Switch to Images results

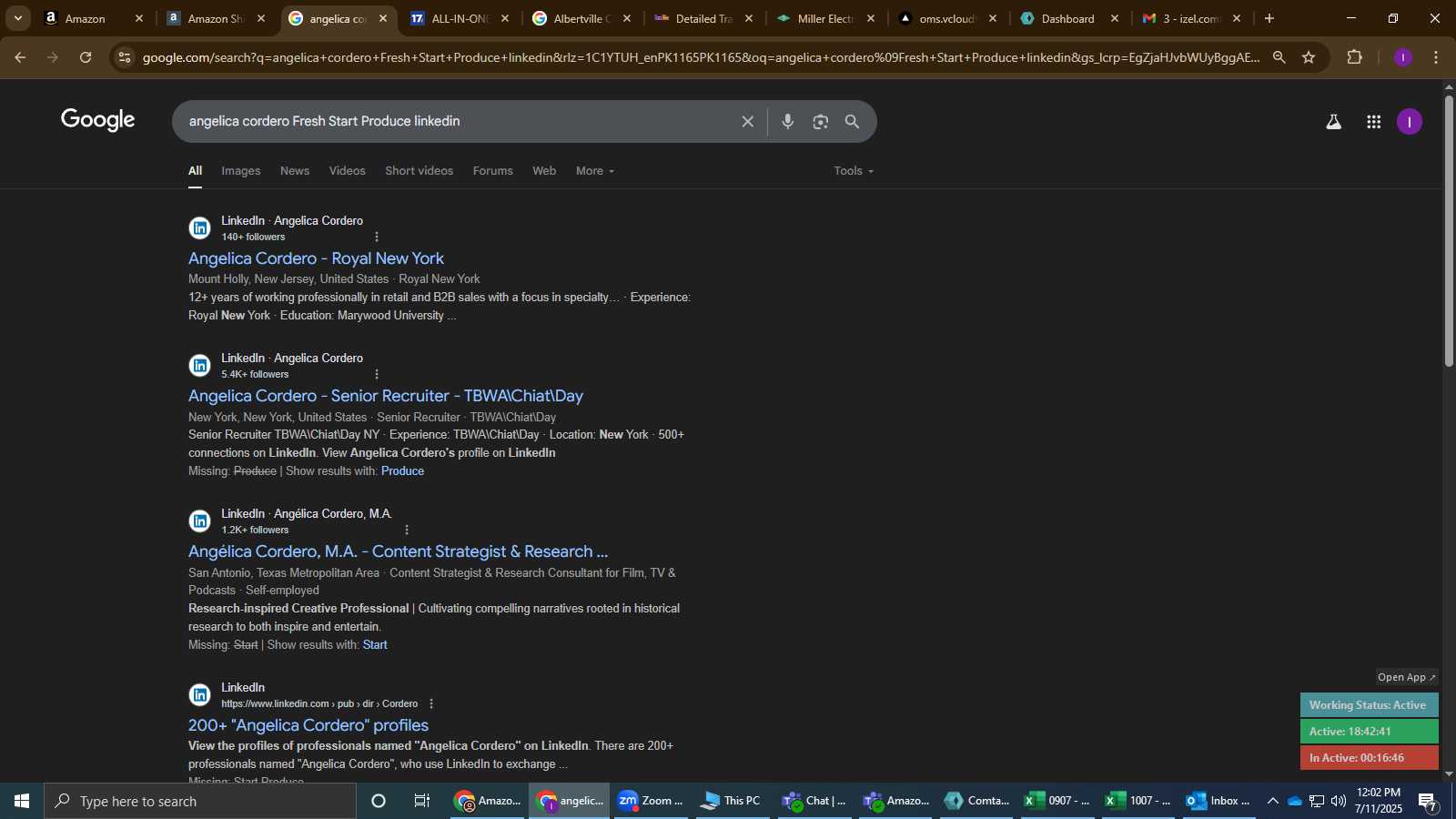(x=240, y=171)
